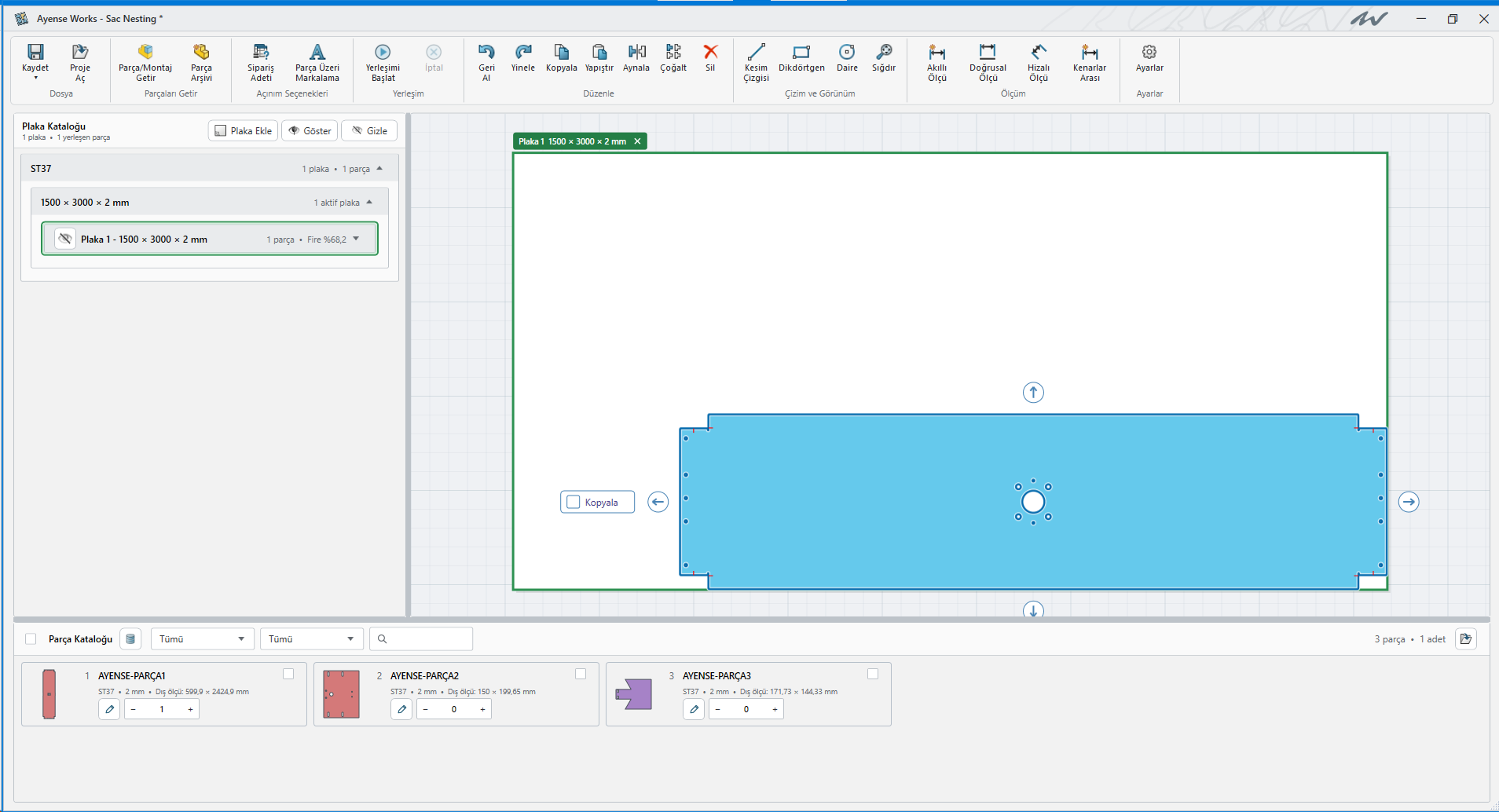1499x812 pixels.
Task: Collapse the ST37 material group
Action: click(x=379, y=168)
